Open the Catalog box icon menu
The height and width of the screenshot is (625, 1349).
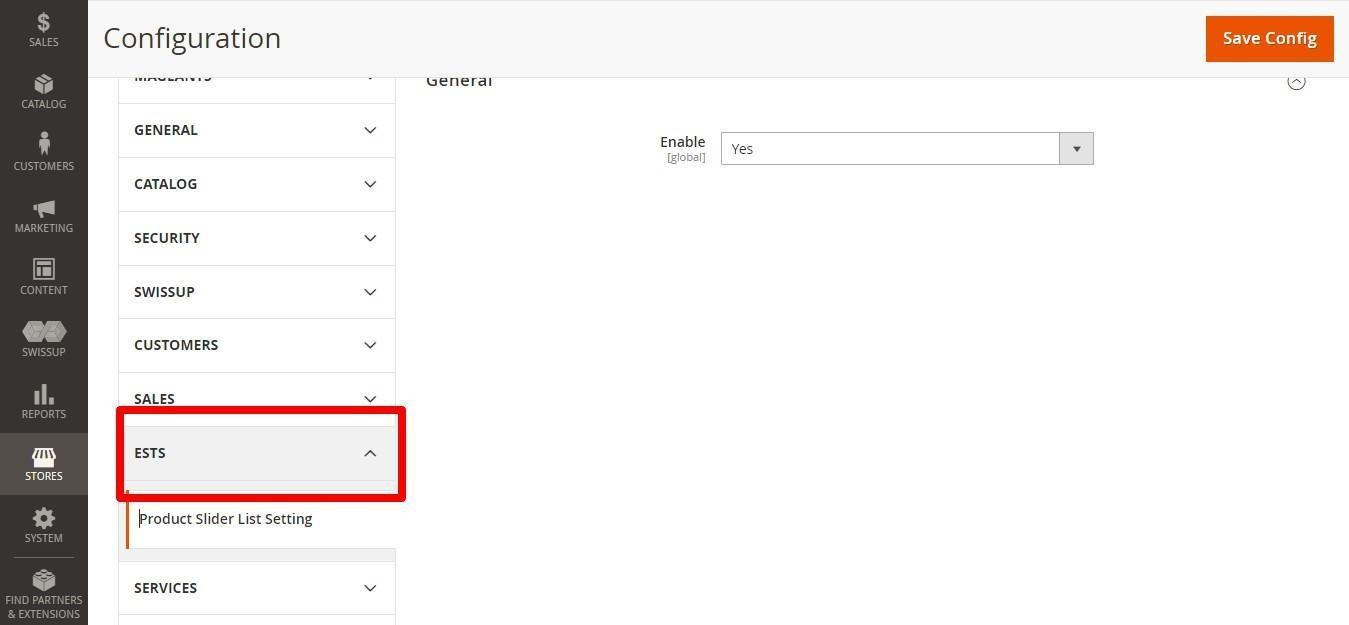coord(43,91)
